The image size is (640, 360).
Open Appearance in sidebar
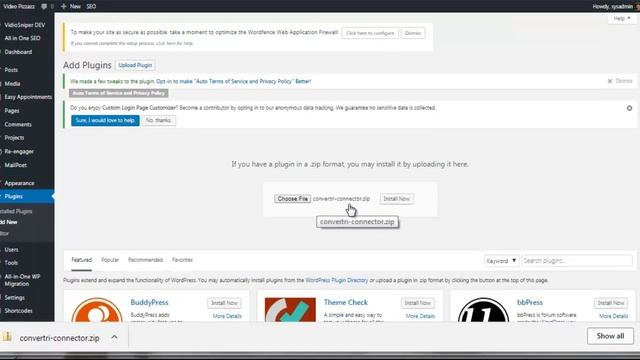pyautogui.click(x=19, y=183)
